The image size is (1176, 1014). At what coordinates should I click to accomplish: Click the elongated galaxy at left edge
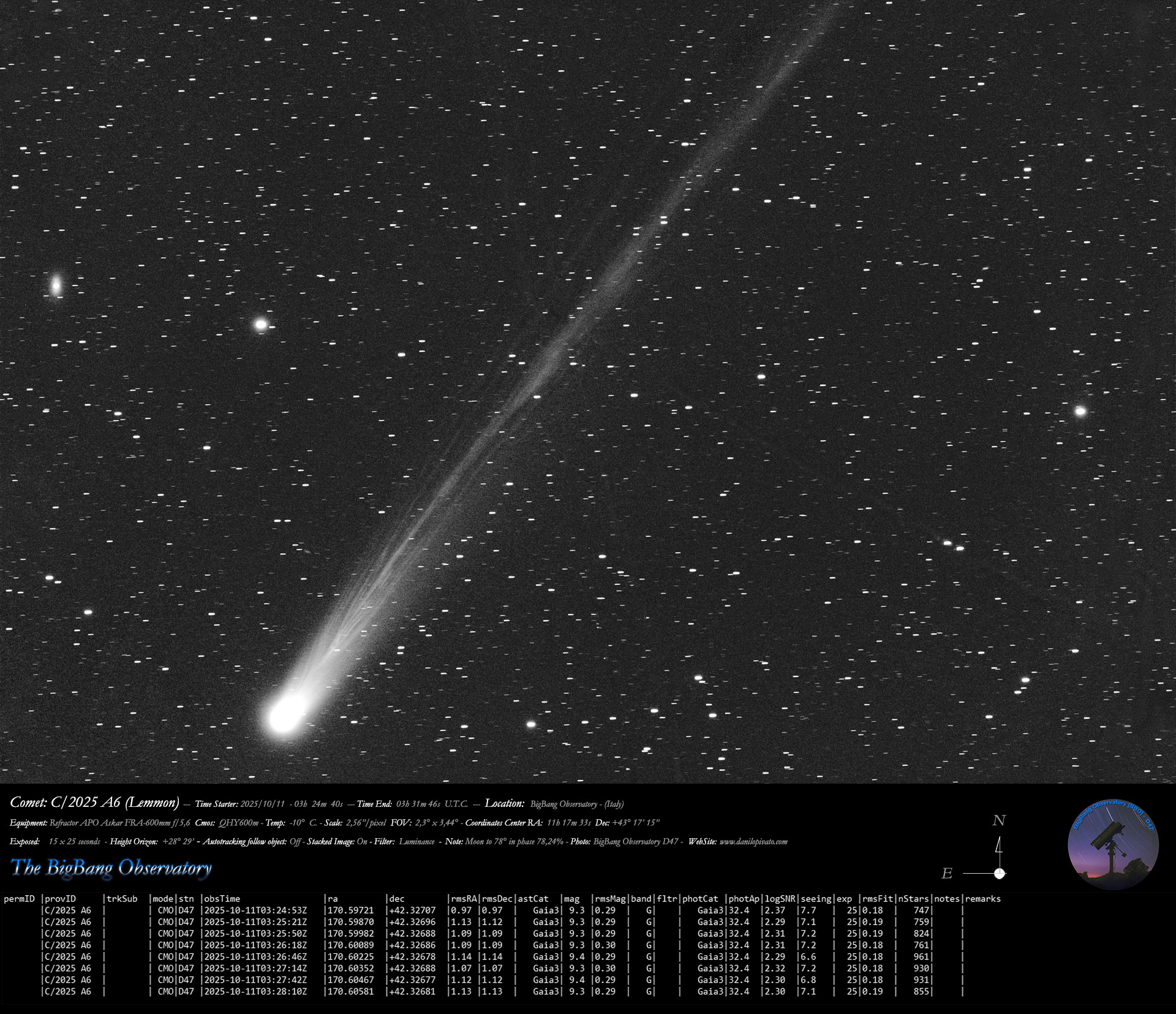point(56,285)
